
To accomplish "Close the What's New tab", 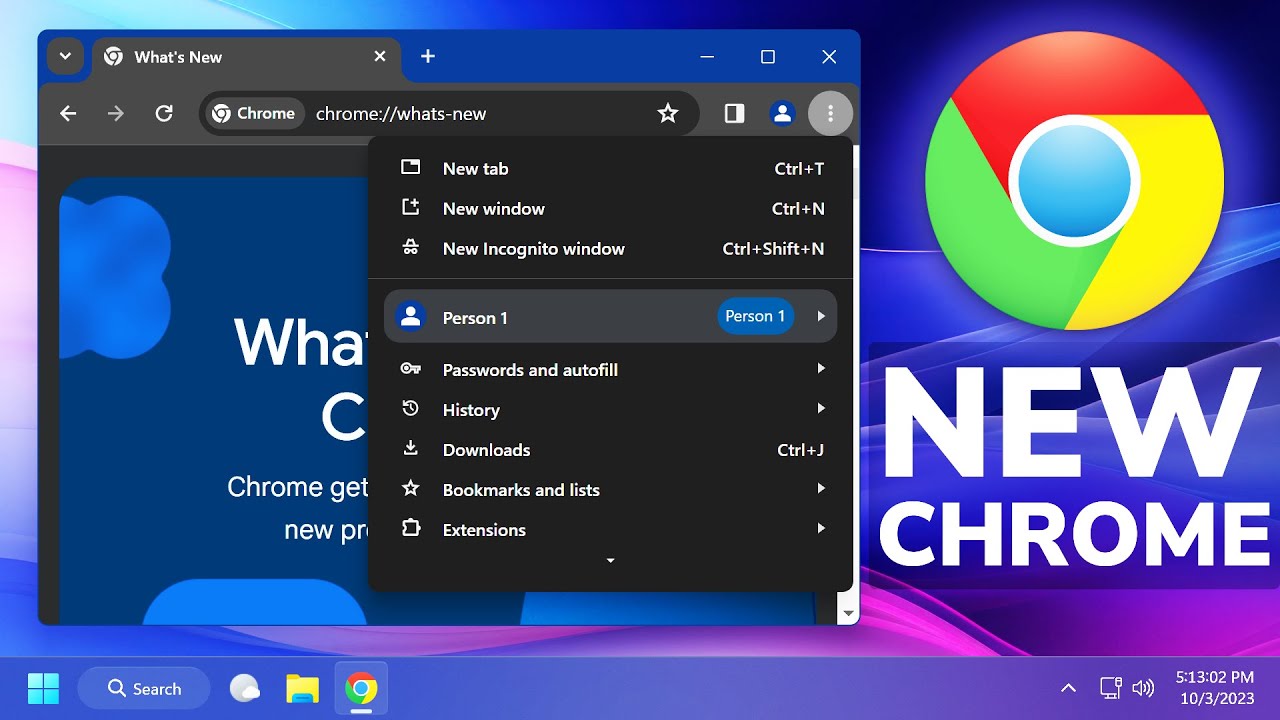I will tap(380, 57).
